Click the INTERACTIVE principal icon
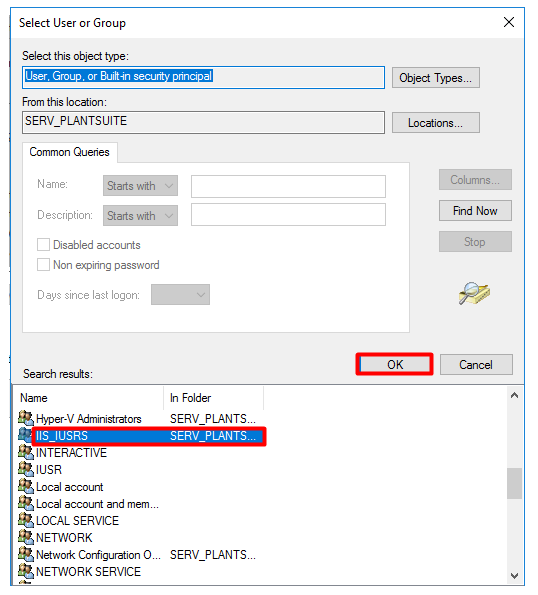This screenshot has height=595, width=538. [26, 452]
